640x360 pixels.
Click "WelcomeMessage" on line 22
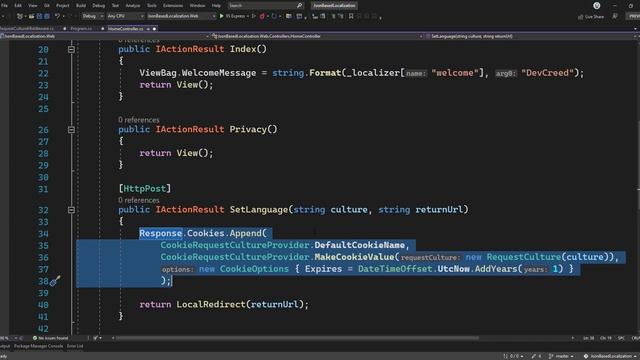(x=219, y=73)
